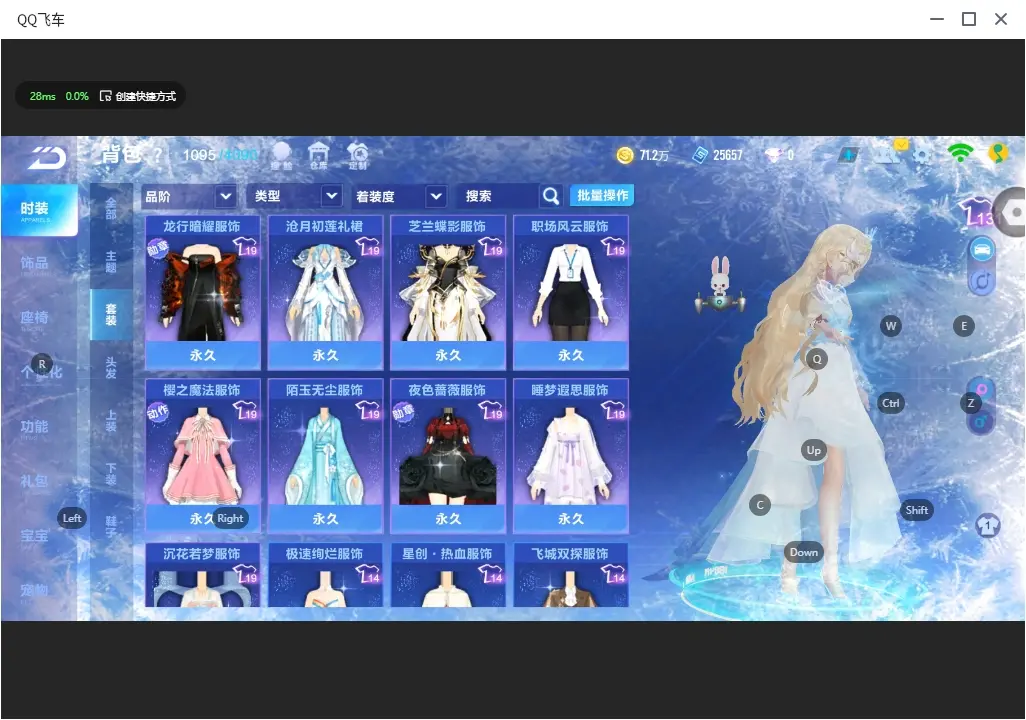Open the 背包 help question mark

pyautogui.click(x=158, y=155)
